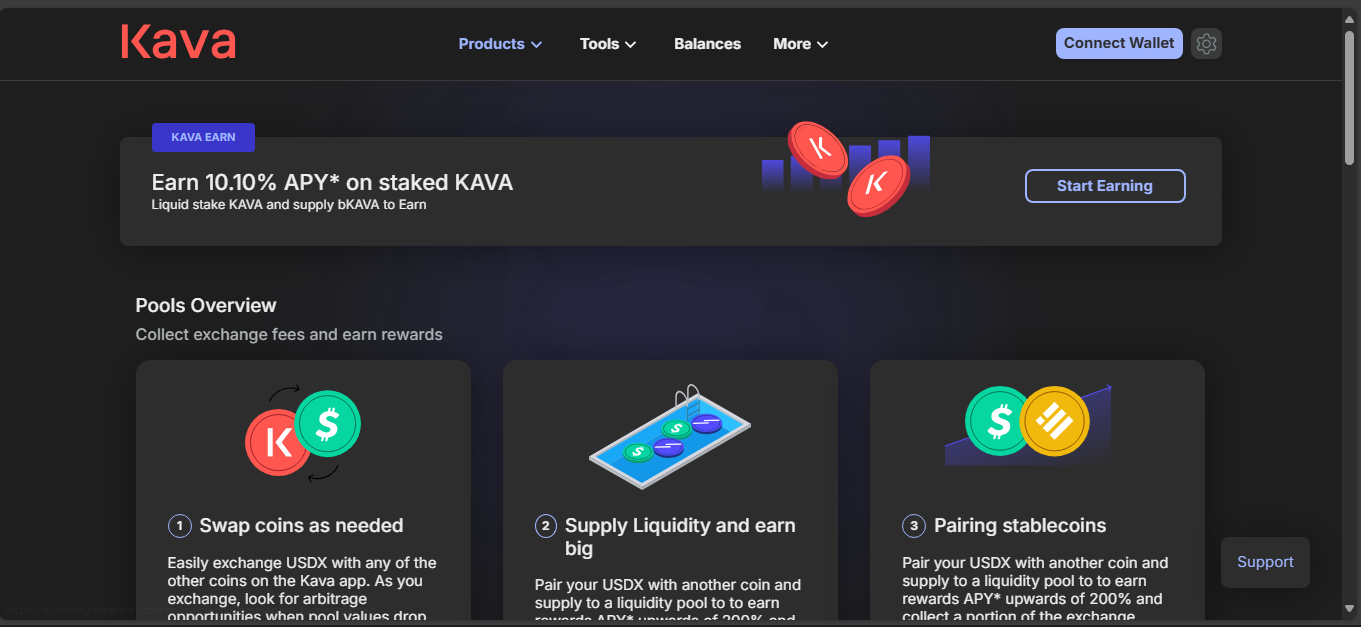Select the Pairing stablecoins heading
The width and height of the screenshot is (1361, 627).
1020,526
